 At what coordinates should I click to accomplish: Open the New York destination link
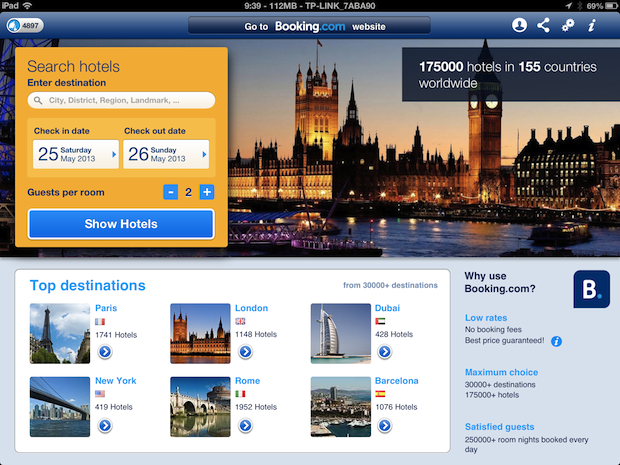115,381
